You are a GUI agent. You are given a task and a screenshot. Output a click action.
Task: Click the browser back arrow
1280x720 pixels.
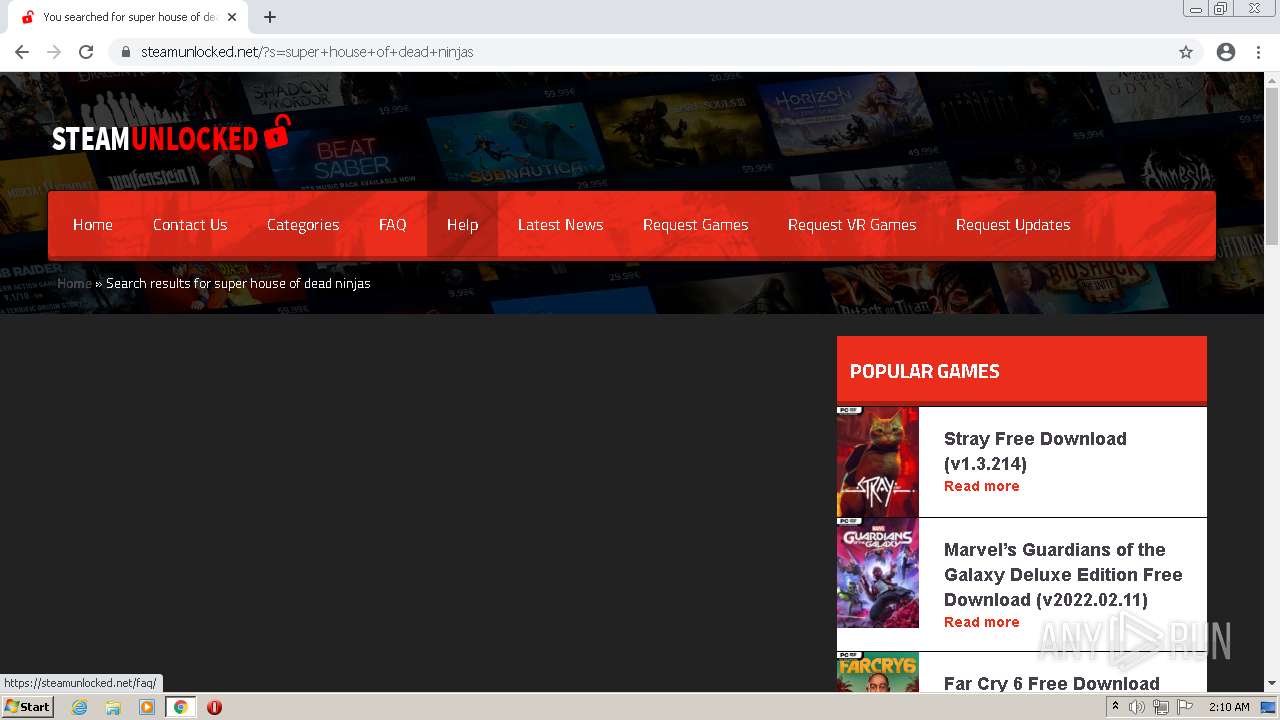(22, 52)
